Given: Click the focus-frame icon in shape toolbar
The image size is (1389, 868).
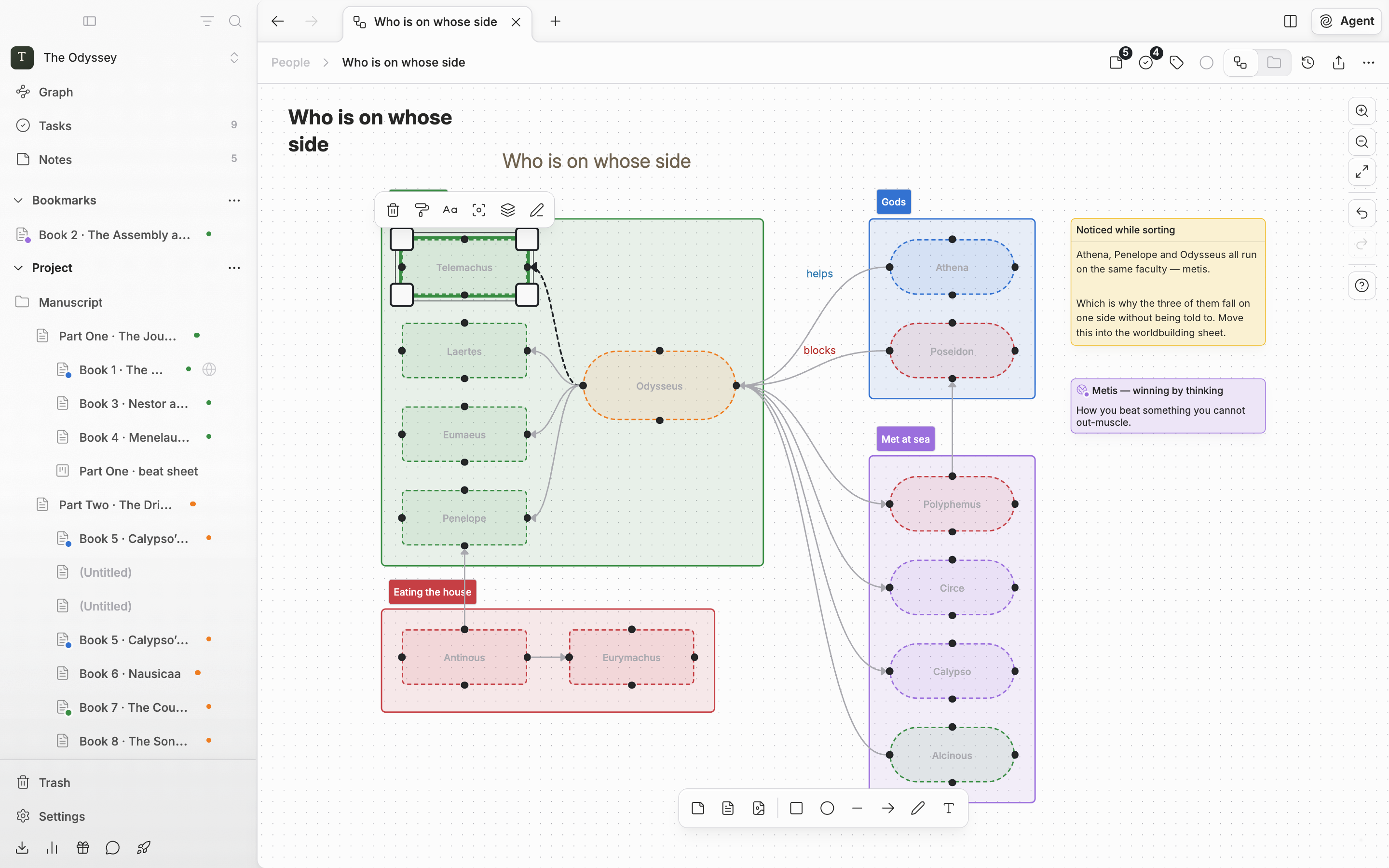Looking at the screenshot, I should click(x=479, y=210).
